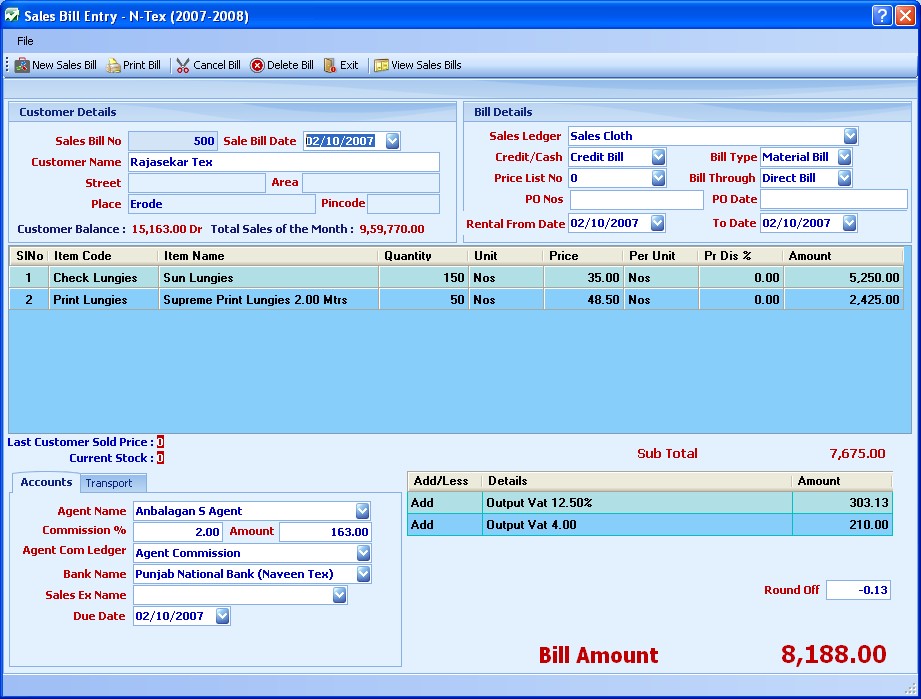
Task: Click the Commission % field
Action: click(x=177, y=532)
